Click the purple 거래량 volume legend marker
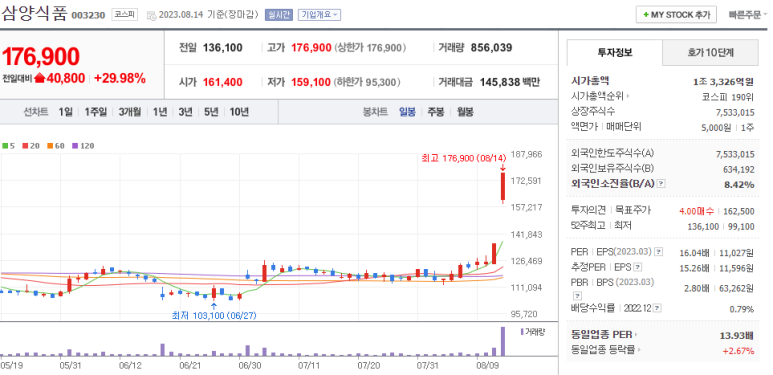The image size is (773, 375). tap(522, 332)
